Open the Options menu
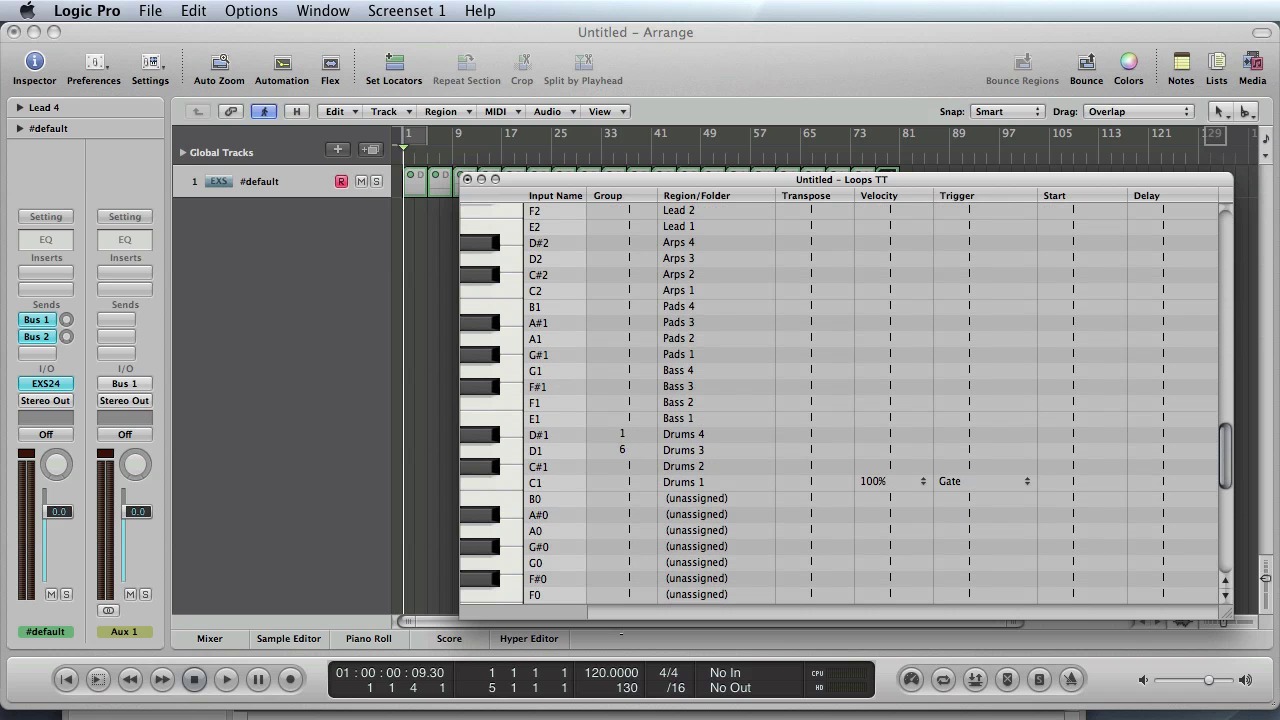1280x720 pixels. (251, 11)
